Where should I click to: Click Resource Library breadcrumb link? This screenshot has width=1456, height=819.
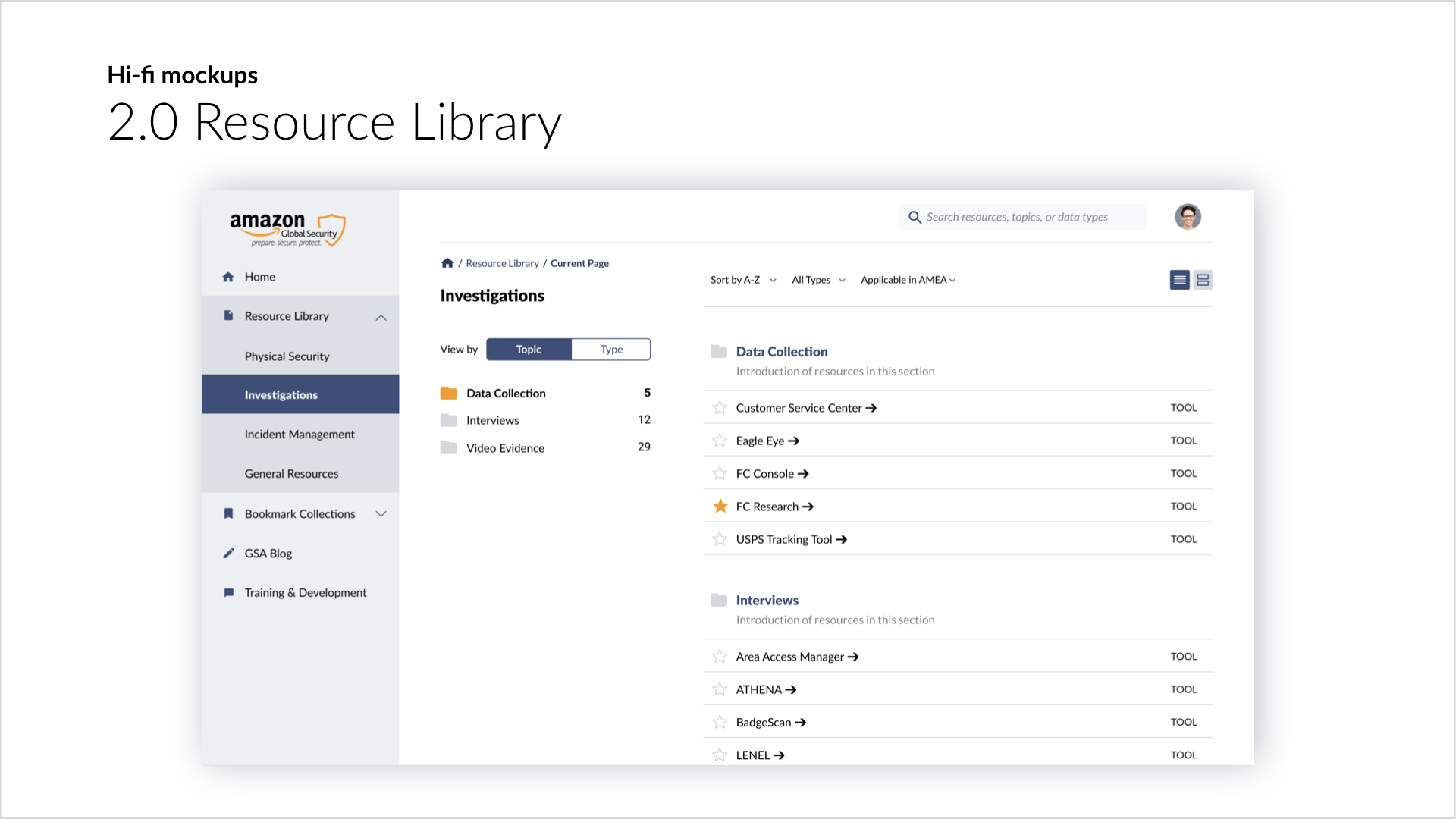(x=502, y=263)
